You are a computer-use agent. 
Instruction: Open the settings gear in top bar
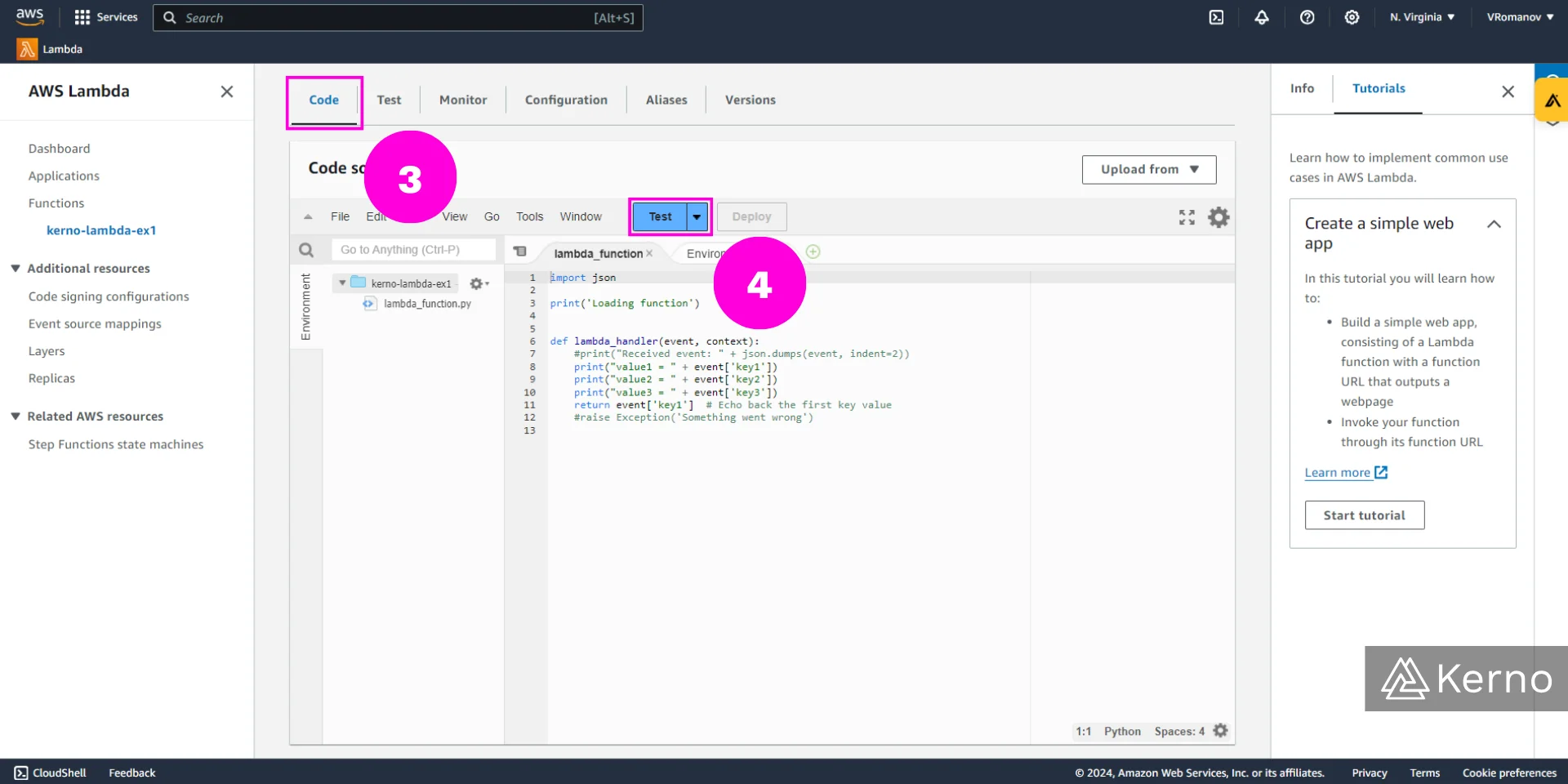[1352, 17]
